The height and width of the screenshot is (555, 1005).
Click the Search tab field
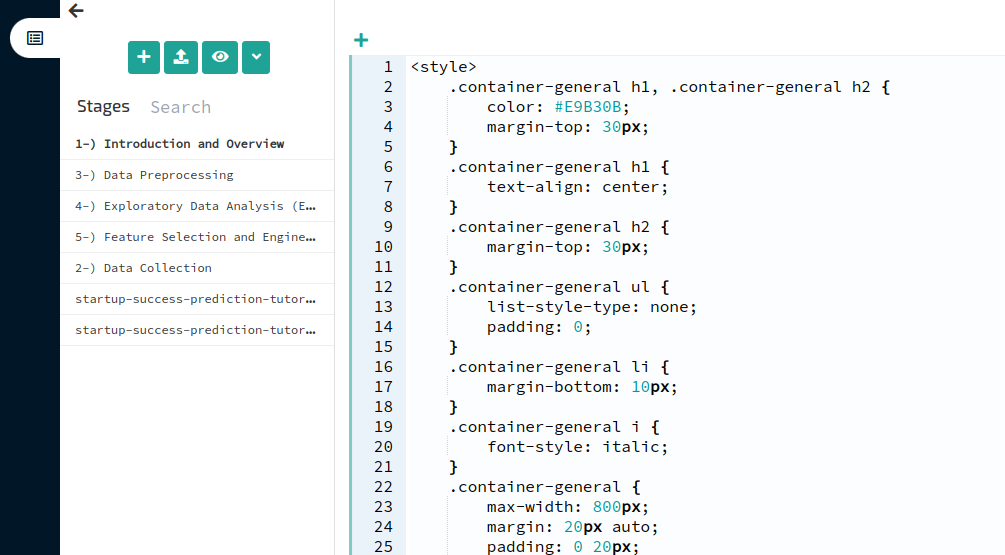pyautogui.click(x=181, y=107)
